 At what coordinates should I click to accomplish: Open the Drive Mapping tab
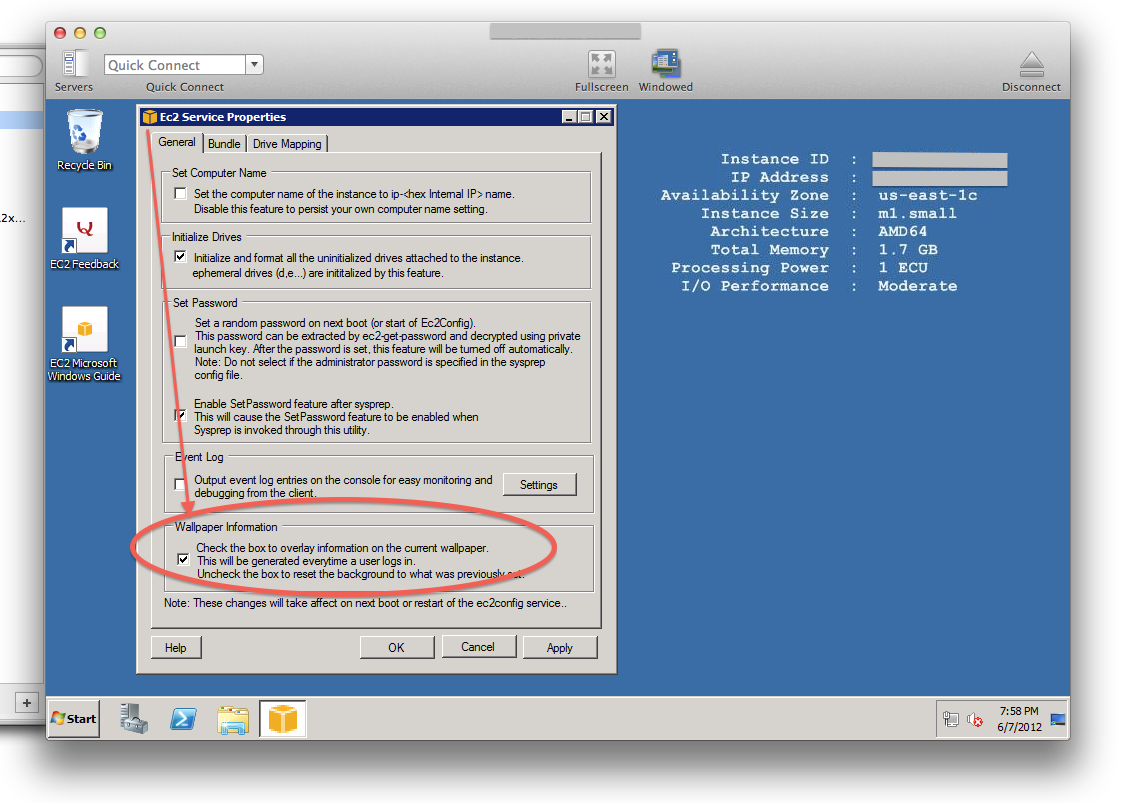pyautogui.click(x=287, y=144)
